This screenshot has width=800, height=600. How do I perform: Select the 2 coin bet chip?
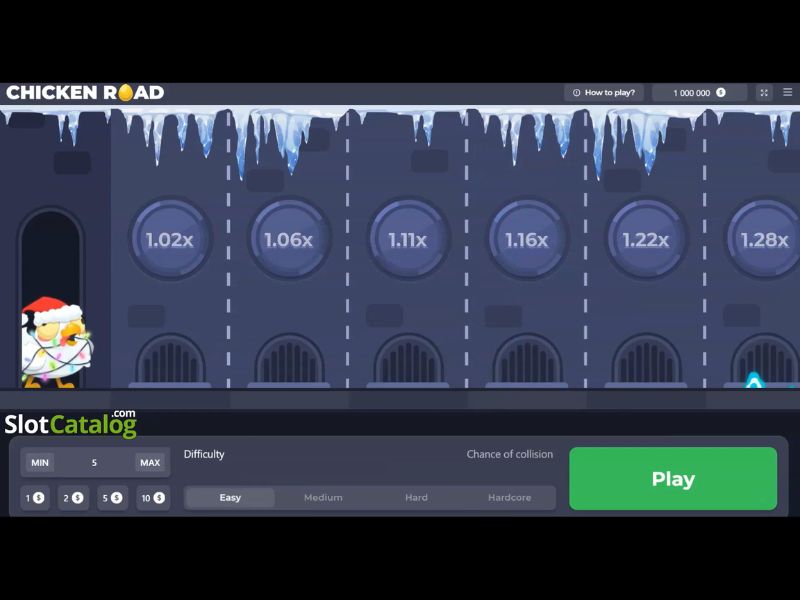pos(73,498)
